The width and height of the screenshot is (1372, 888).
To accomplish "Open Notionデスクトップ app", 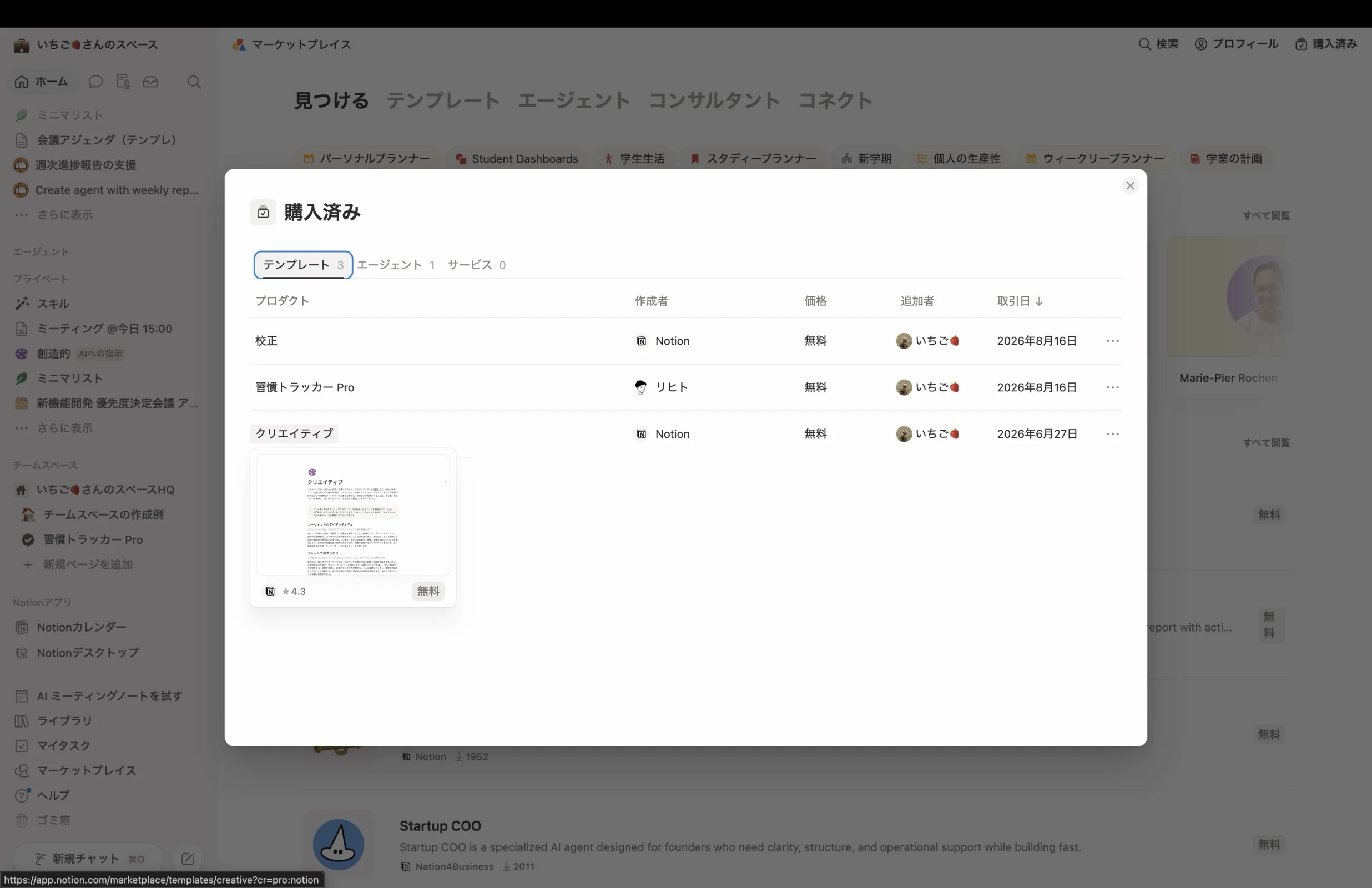I will coord(108,653).
